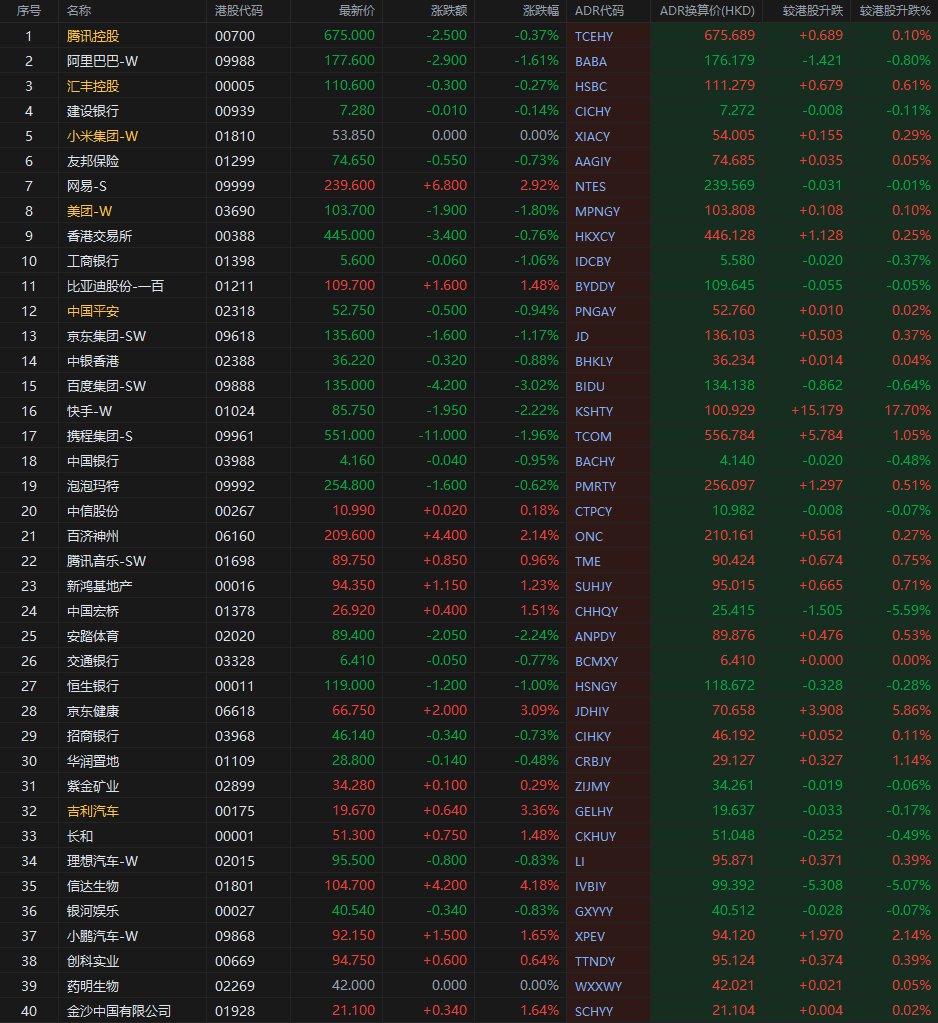Open 网易-S stock entry
The image size is (938, 1023).
86,187
